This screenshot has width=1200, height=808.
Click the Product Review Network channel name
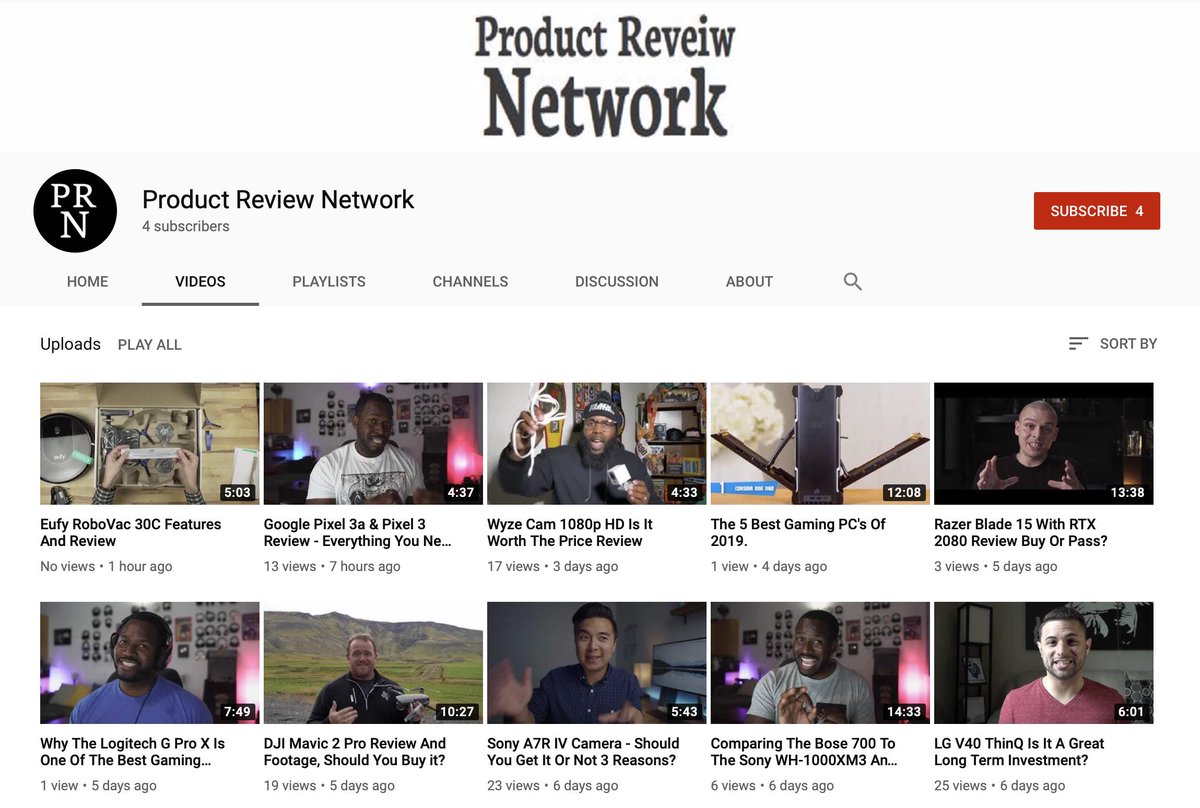(x=278, y=200)
